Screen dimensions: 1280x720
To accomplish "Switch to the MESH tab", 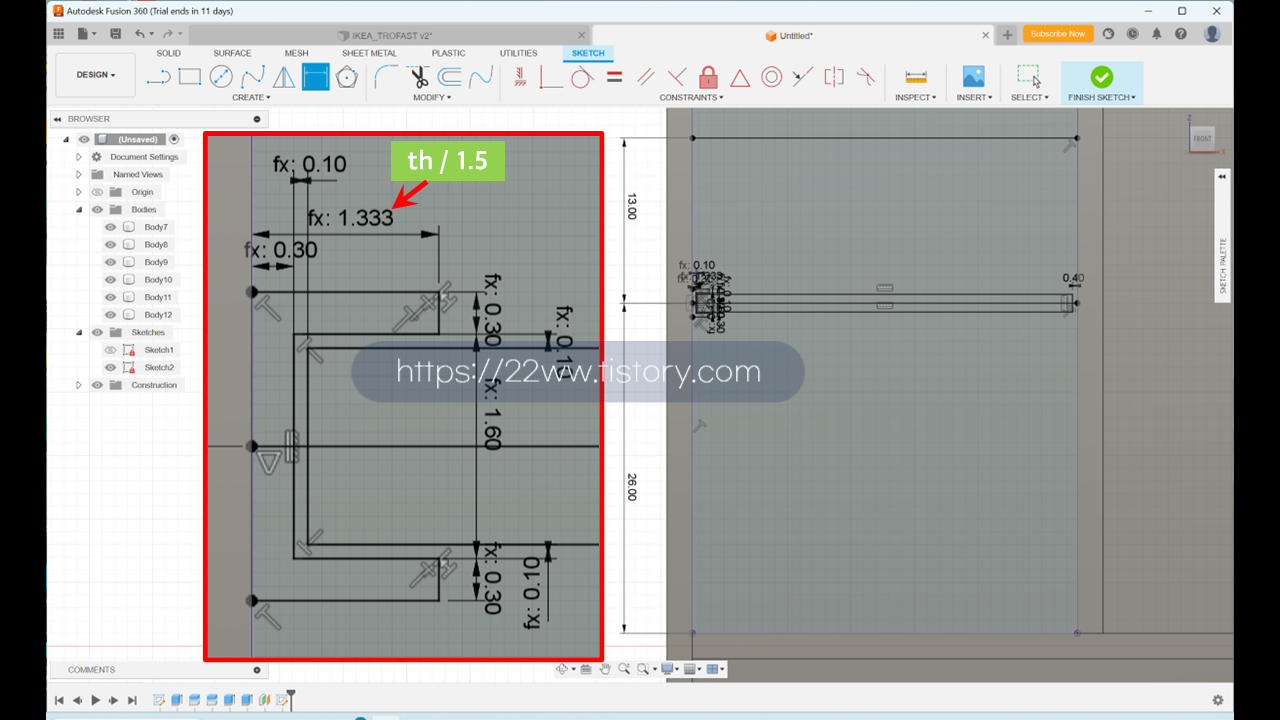I will (296, 53).
